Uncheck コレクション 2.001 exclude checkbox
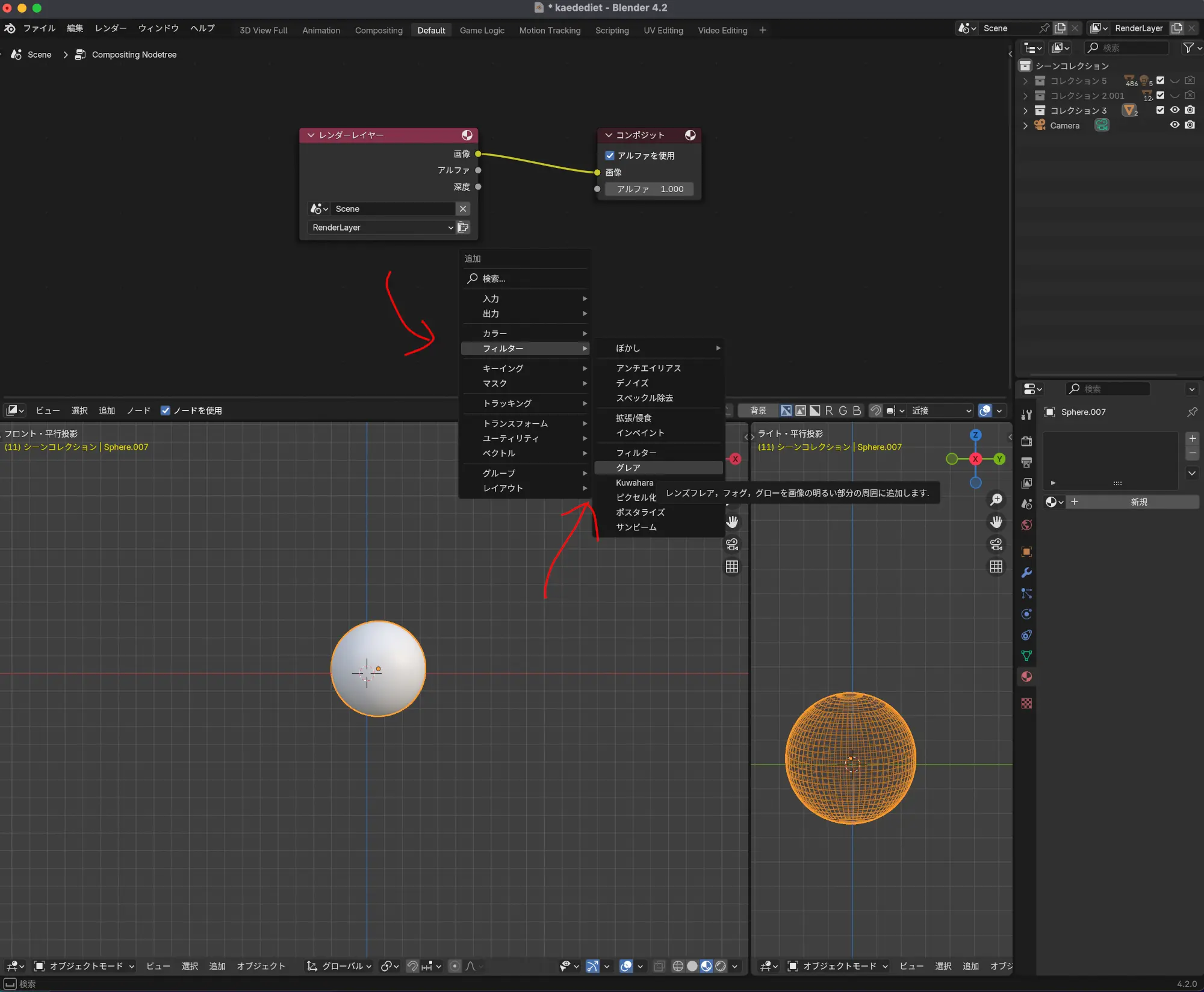 (x=1160, y=95)
